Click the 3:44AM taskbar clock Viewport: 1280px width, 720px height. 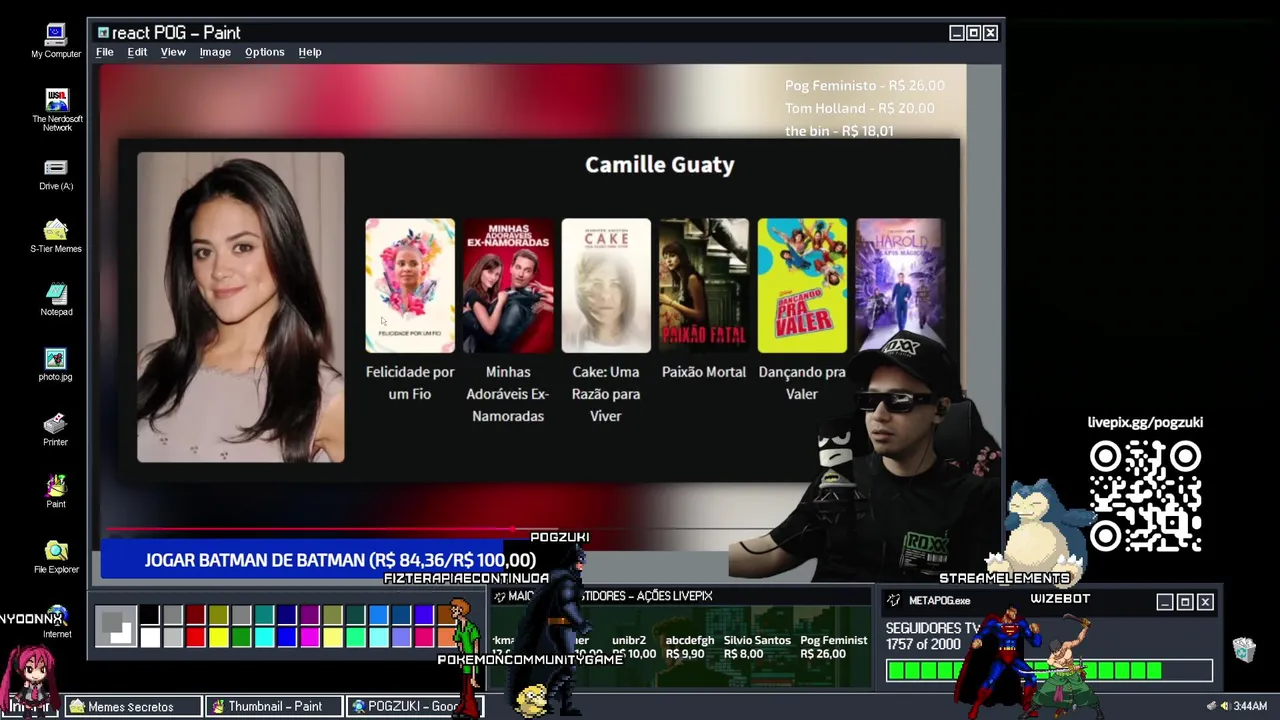pos(1250,706)
